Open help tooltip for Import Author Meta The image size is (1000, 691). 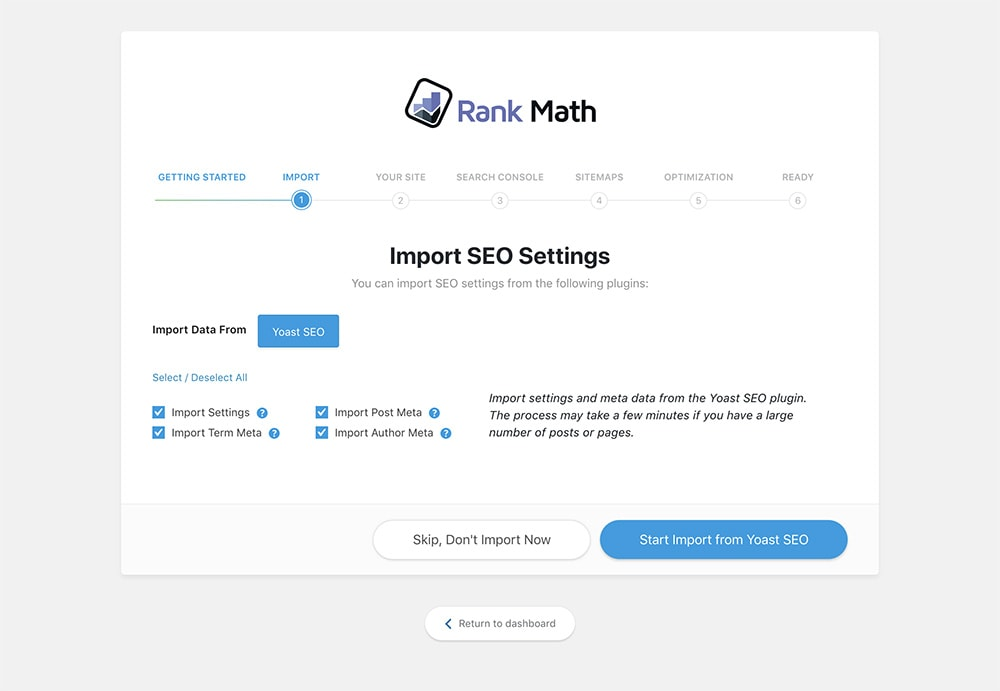pyautogui.click(x=446, y=433)
